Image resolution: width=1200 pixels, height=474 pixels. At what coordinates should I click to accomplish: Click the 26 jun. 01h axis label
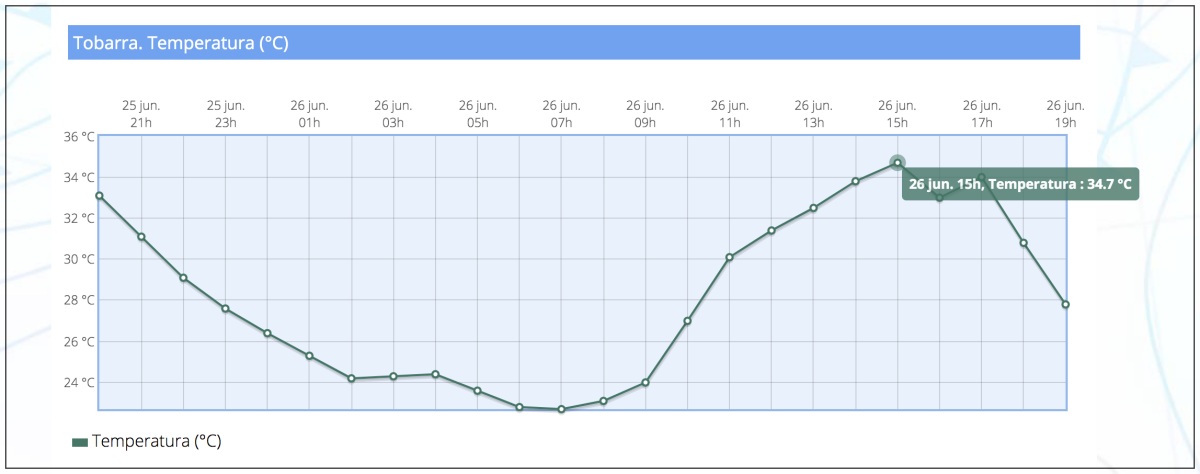tap(309, 114)
